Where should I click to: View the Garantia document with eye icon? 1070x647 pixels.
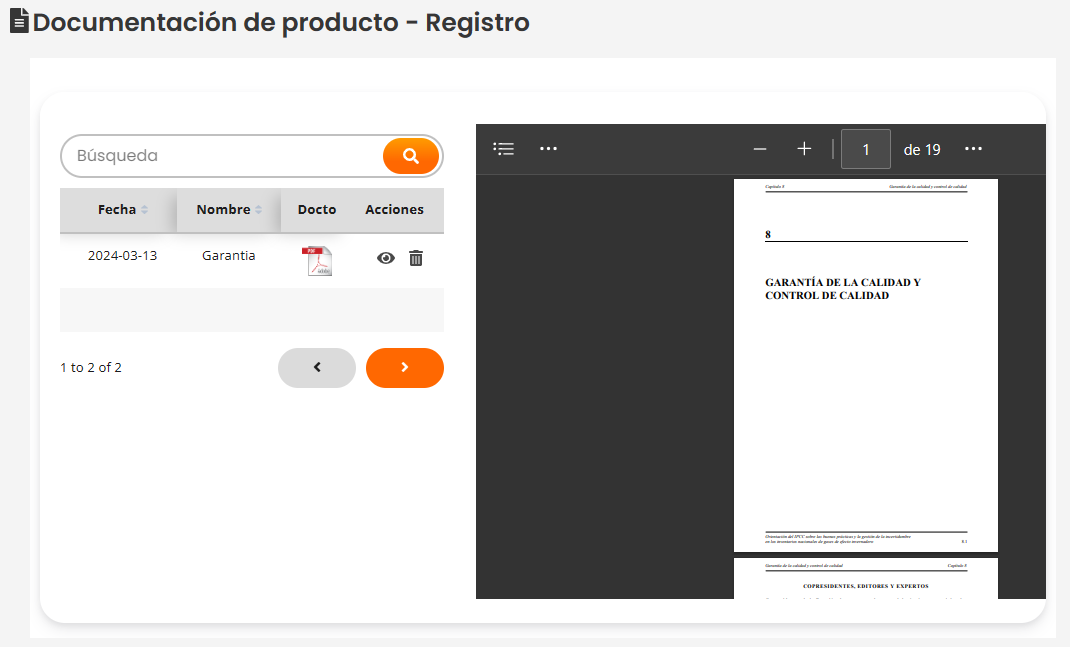click(x=385, y=258)
